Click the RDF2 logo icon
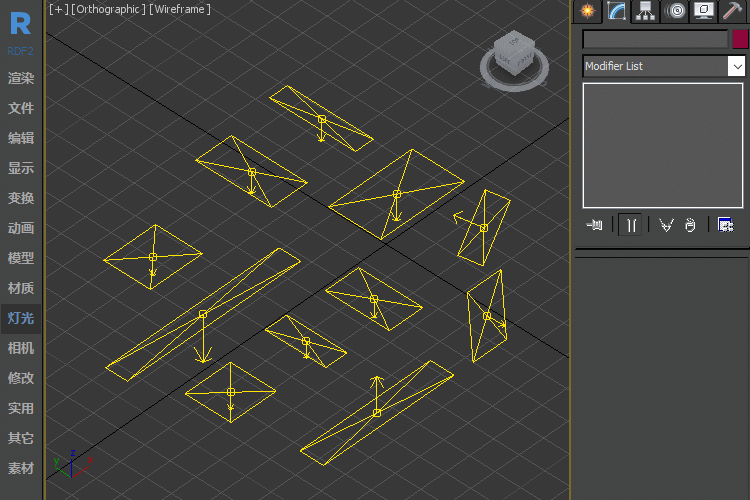Image resolution: width=750 pixels, height=500 pixels. [21, 32]
